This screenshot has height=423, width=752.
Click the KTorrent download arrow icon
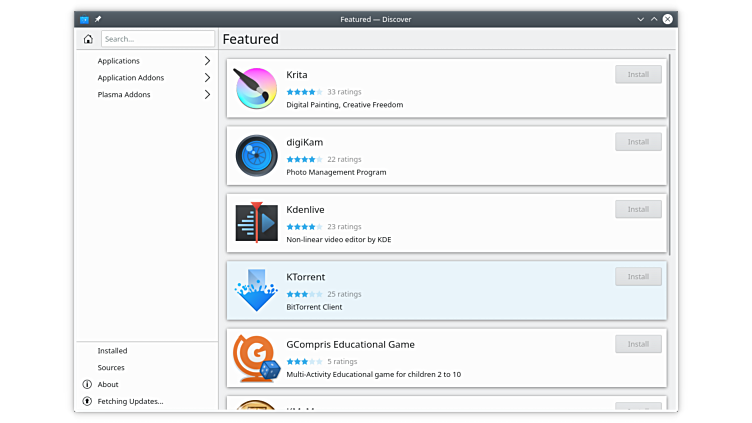[x=256, y=291]
